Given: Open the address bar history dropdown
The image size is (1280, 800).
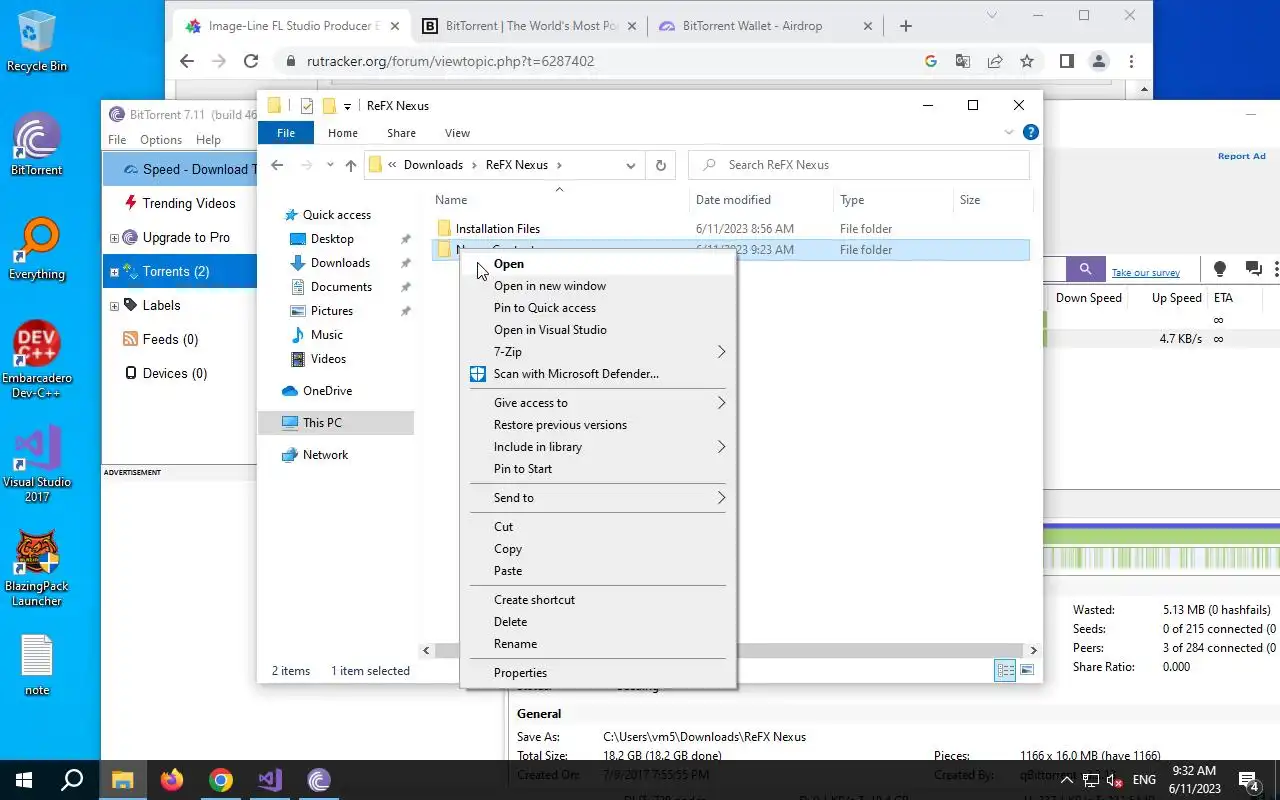Looking at the screenshot, I should click(x=631, y=165).
